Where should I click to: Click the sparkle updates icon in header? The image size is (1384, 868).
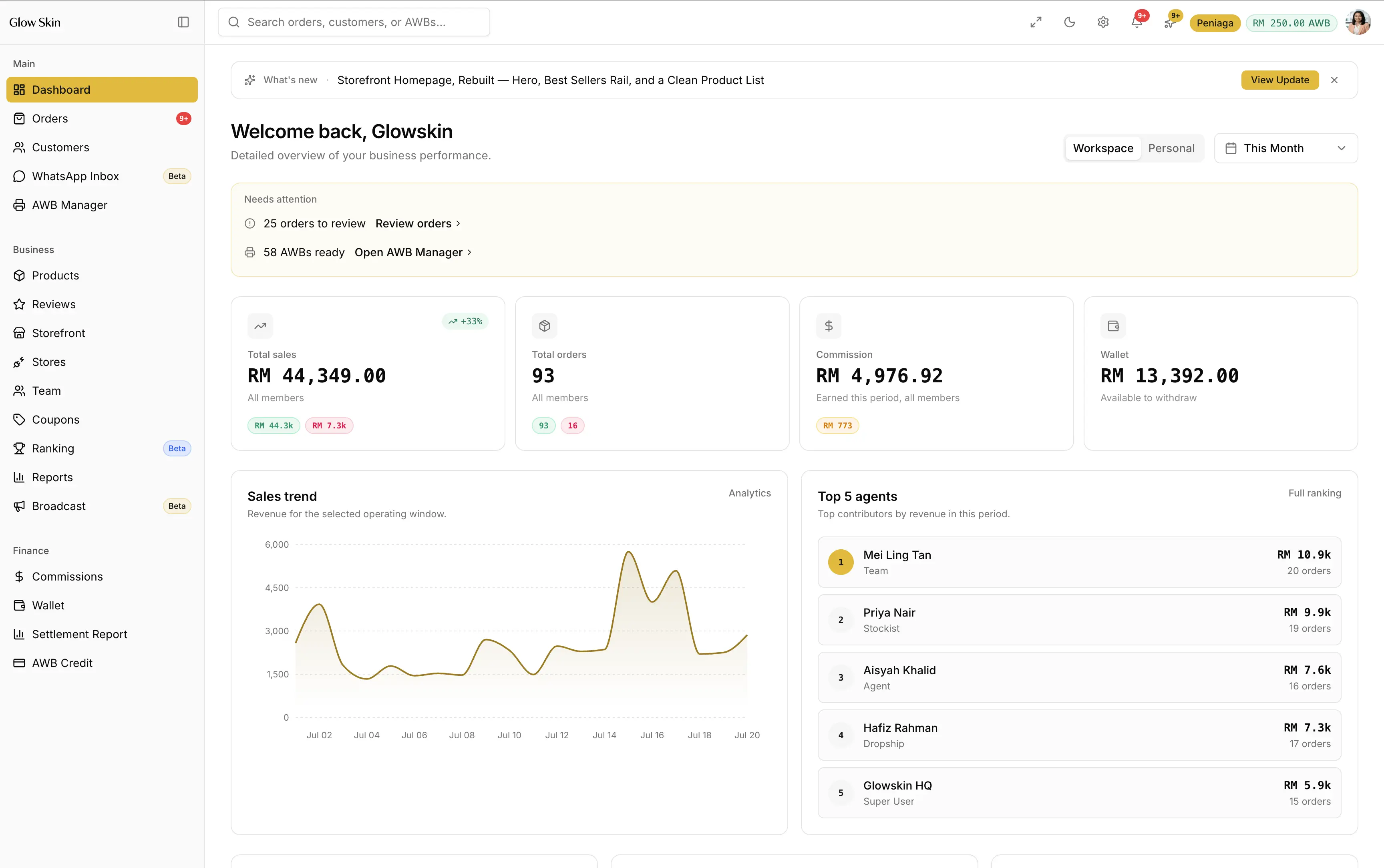point(1169,23)
